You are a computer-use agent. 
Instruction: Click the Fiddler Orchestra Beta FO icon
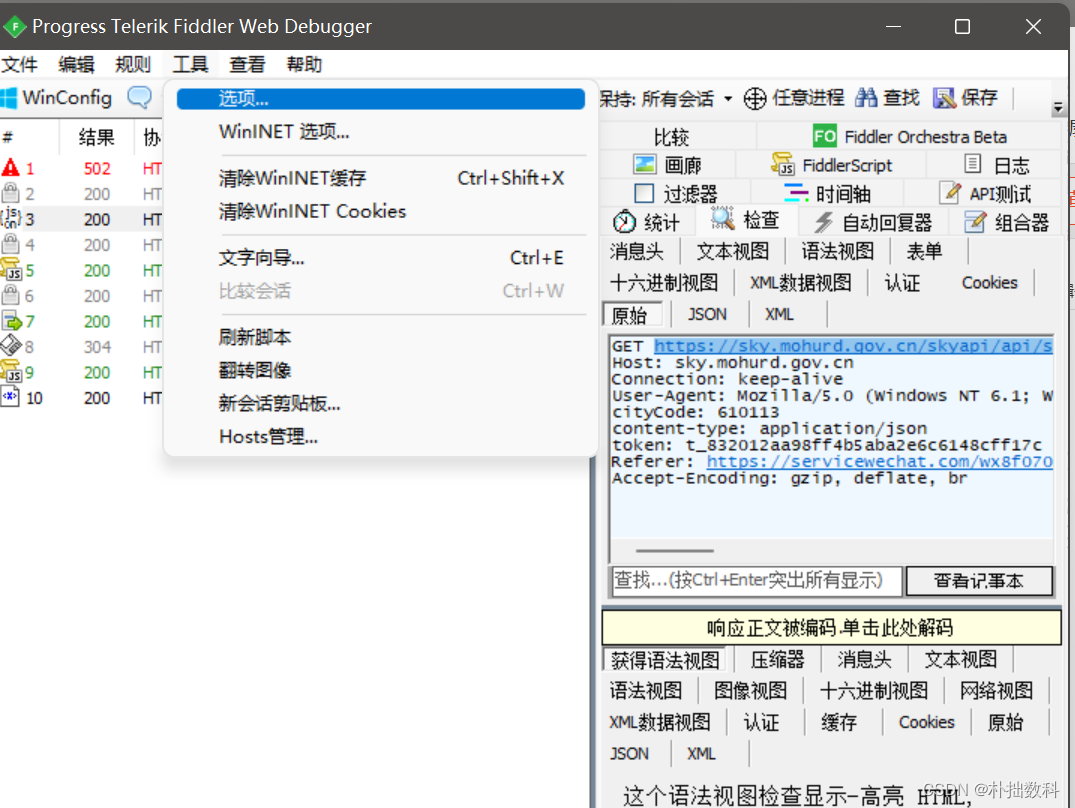pyautogui.click(x=824, y=136)
